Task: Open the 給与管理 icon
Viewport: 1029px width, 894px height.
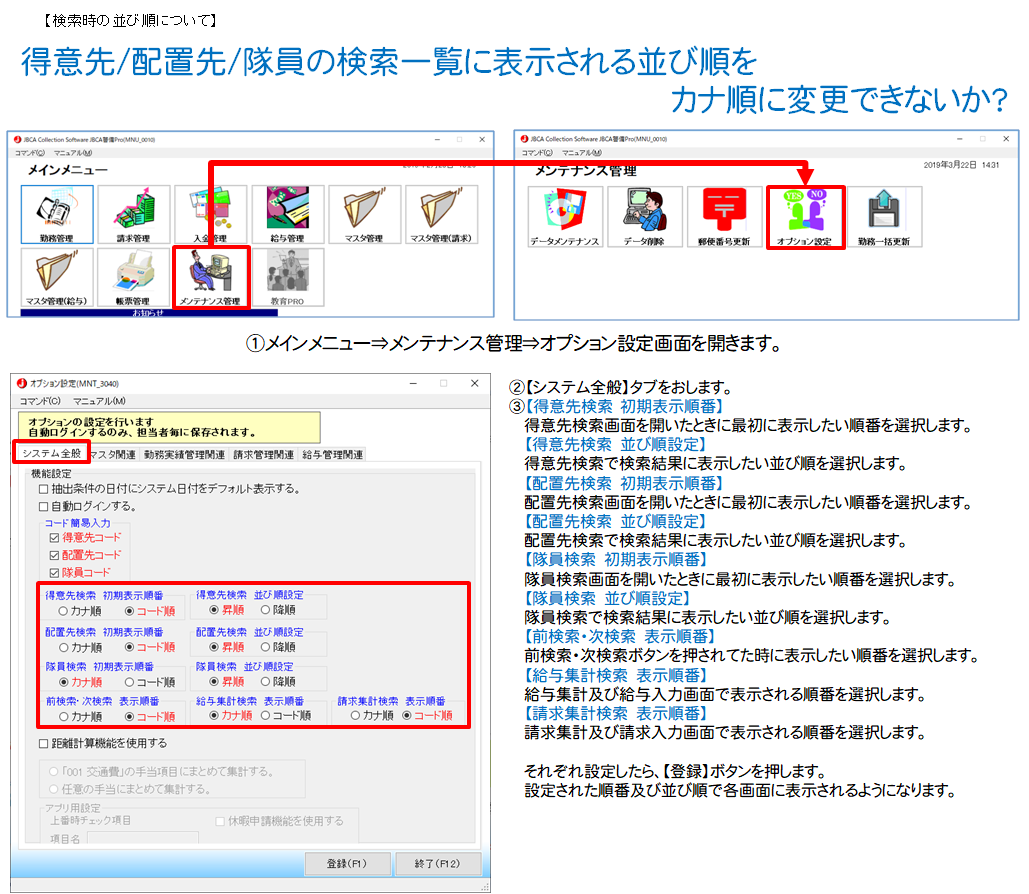Action: (289, 215)
